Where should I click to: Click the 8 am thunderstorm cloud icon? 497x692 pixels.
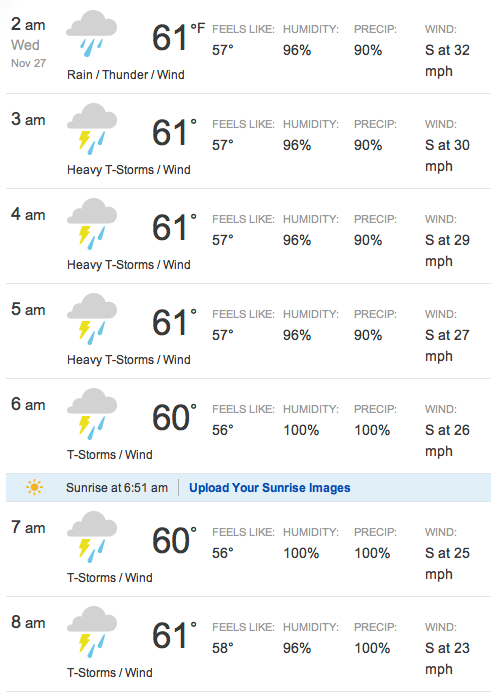coord(92,632)
